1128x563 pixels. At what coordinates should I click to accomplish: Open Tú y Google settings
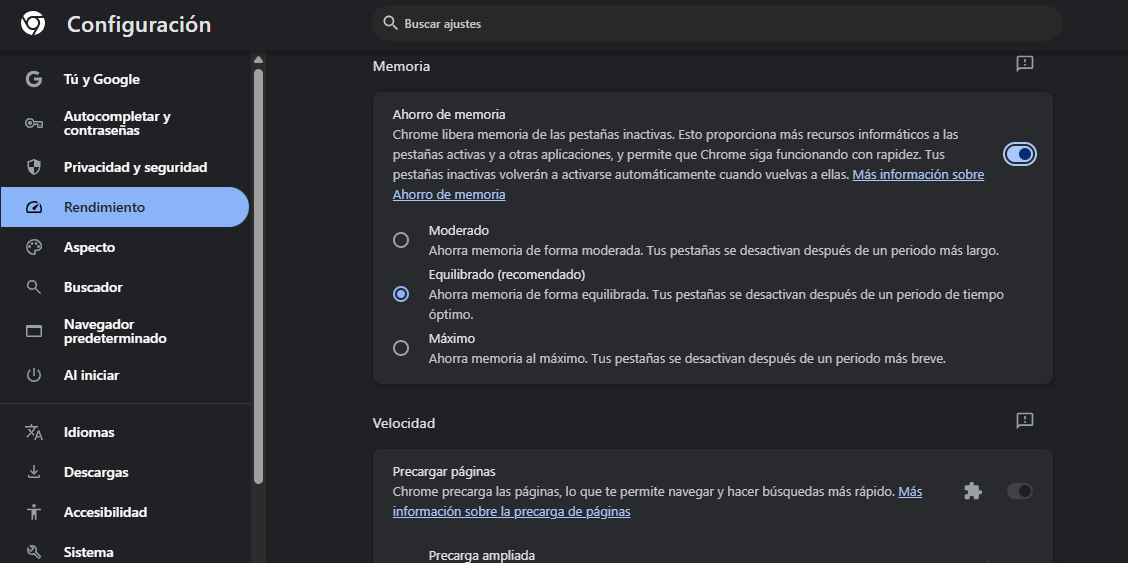tap(124, 79)
